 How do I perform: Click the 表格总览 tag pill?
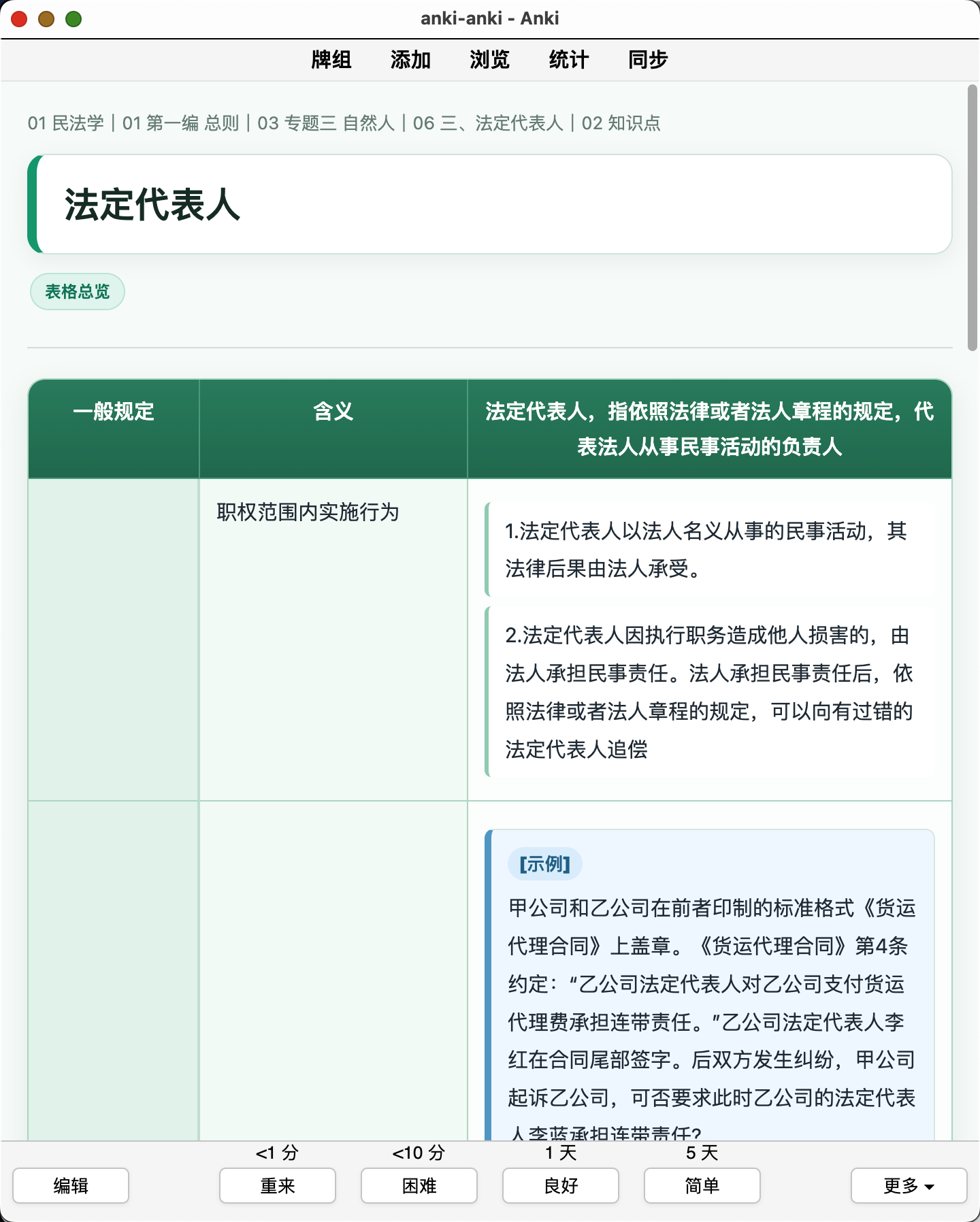[78, 292]
